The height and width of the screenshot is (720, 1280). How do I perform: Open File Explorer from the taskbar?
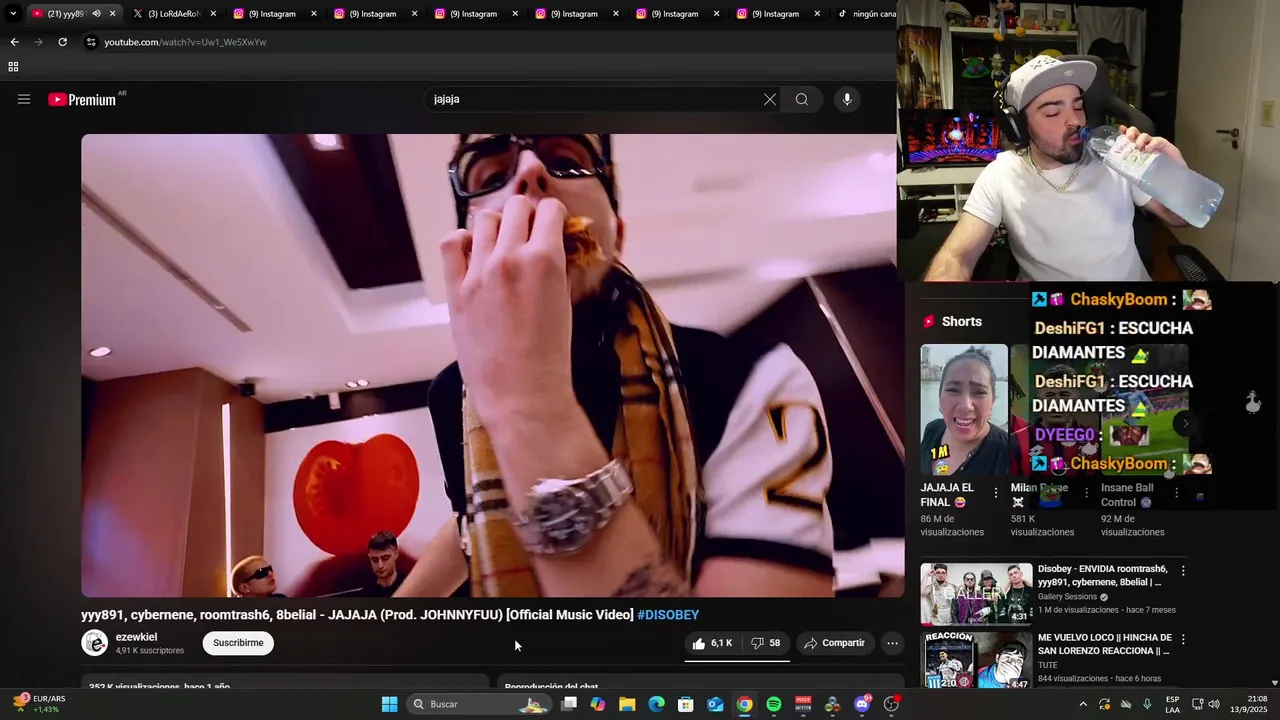click(627, 704)
